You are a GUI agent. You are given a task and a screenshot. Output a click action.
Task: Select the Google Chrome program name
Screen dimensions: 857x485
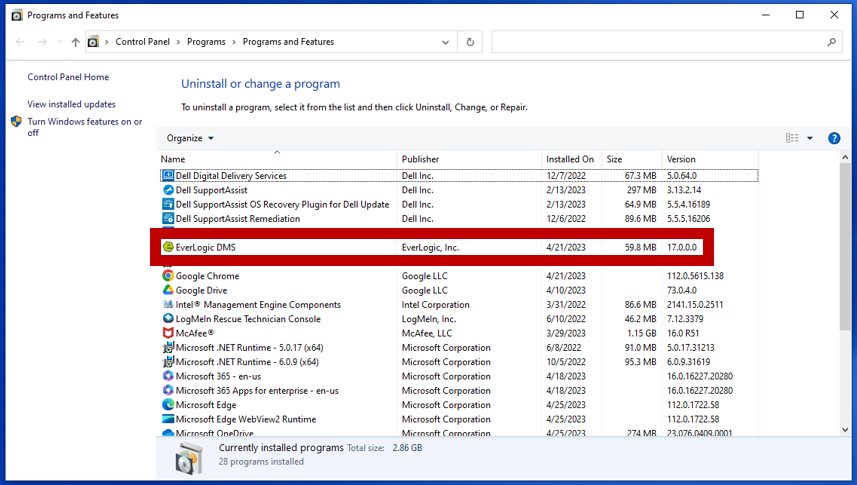(207, 276)
